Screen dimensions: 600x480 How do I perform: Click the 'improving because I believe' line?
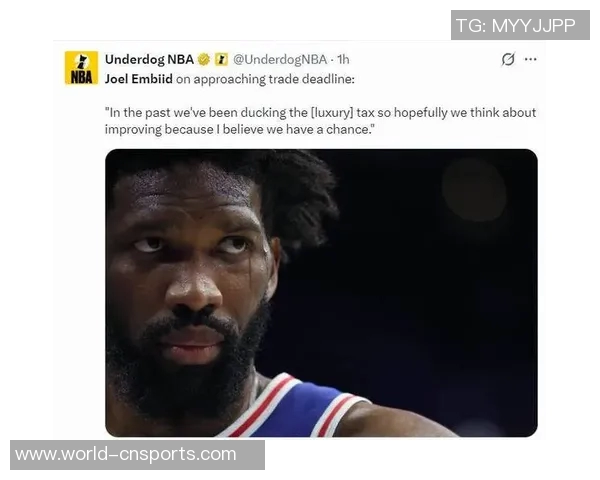(239, 129)
